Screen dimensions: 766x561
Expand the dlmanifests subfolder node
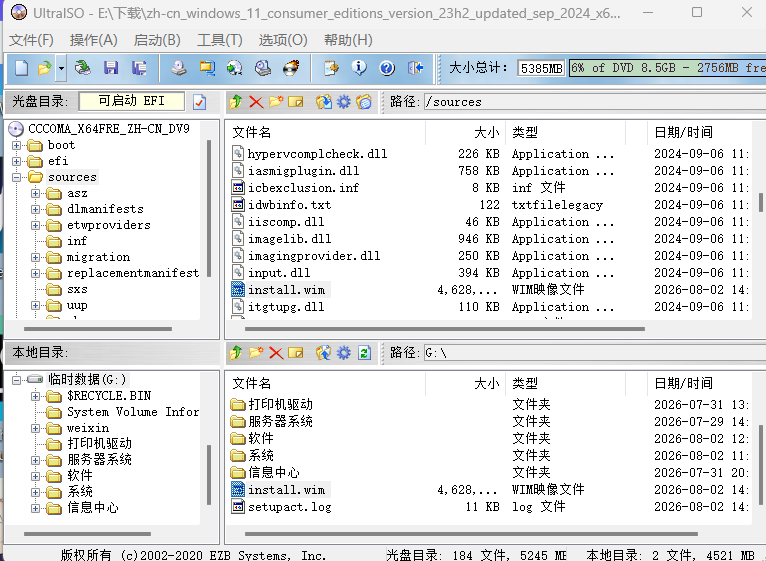[36, 209]
